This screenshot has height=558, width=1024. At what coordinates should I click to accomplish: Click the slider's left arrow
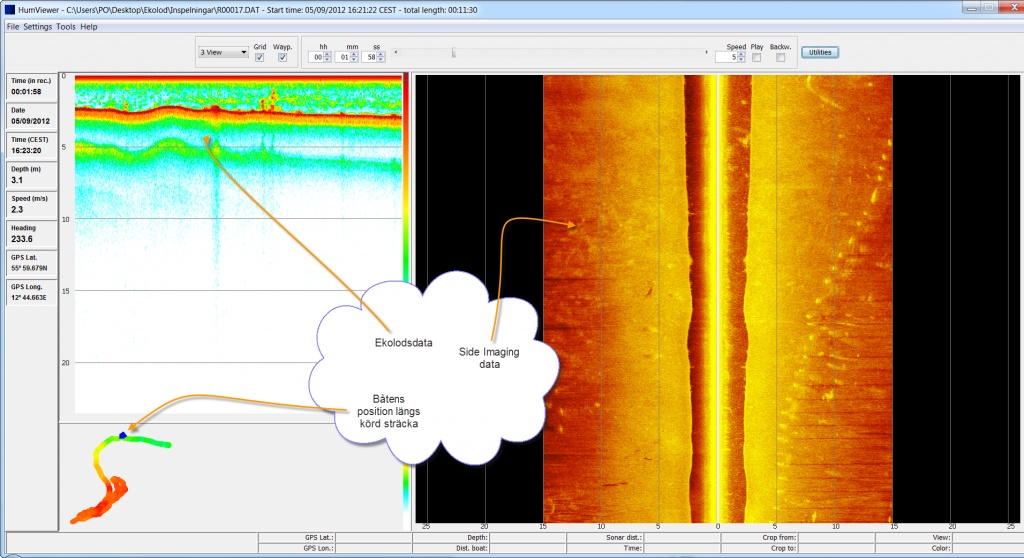point(396,52)
